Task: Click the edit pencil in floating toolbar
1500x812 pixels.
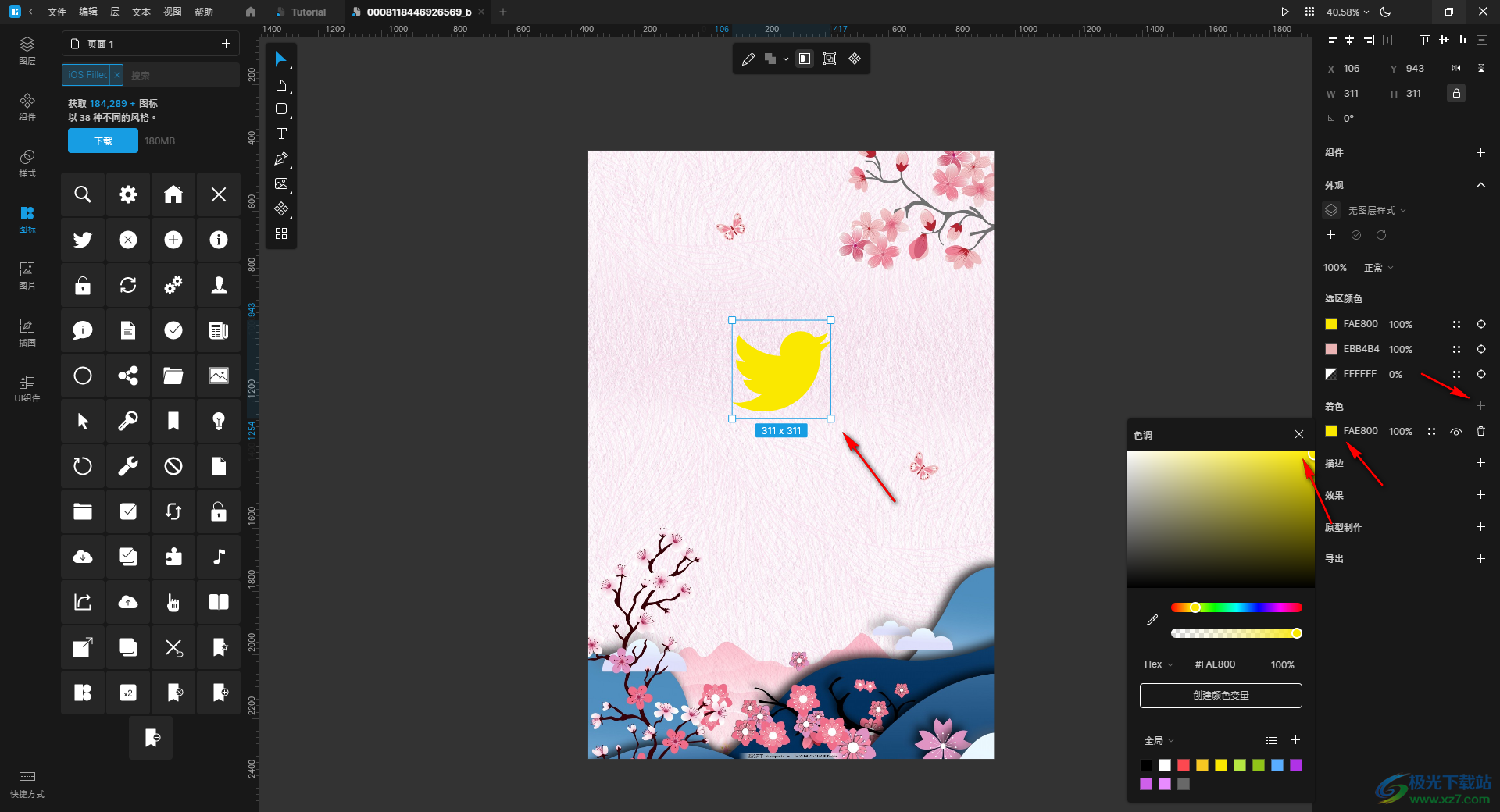Action: (x=748, y=59)
